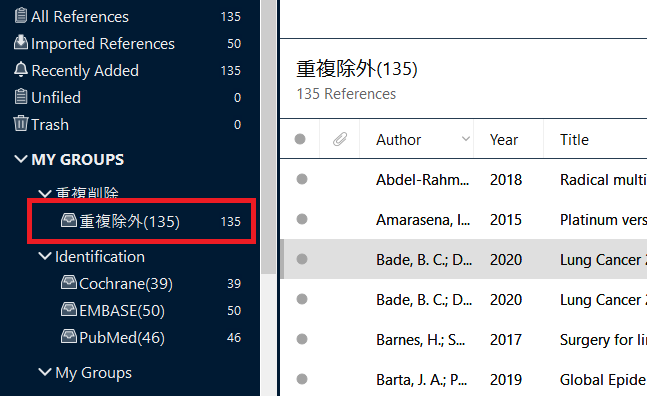Click the year 2018 cell
Screen dimensions: 647x396
506,180
